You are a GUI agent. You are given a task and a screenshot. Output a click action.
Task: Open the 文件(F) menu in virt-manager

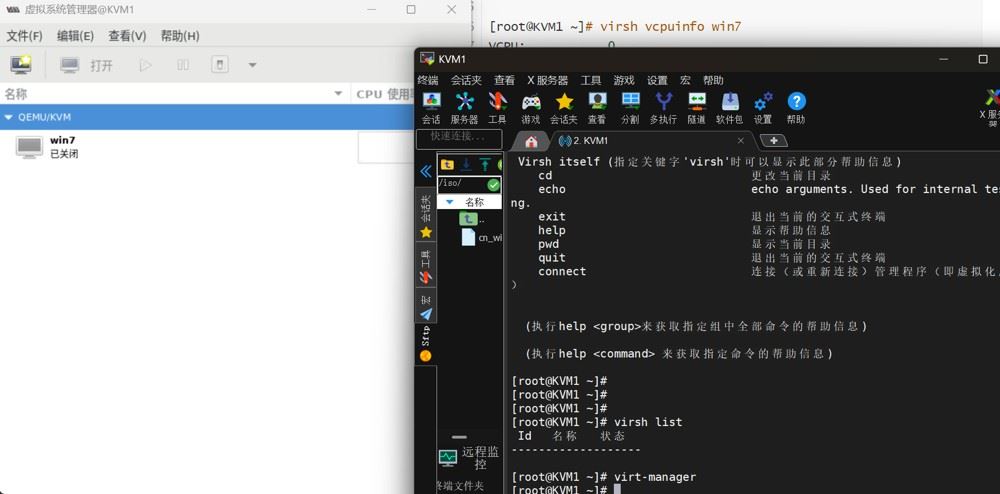tap(24, 36)
